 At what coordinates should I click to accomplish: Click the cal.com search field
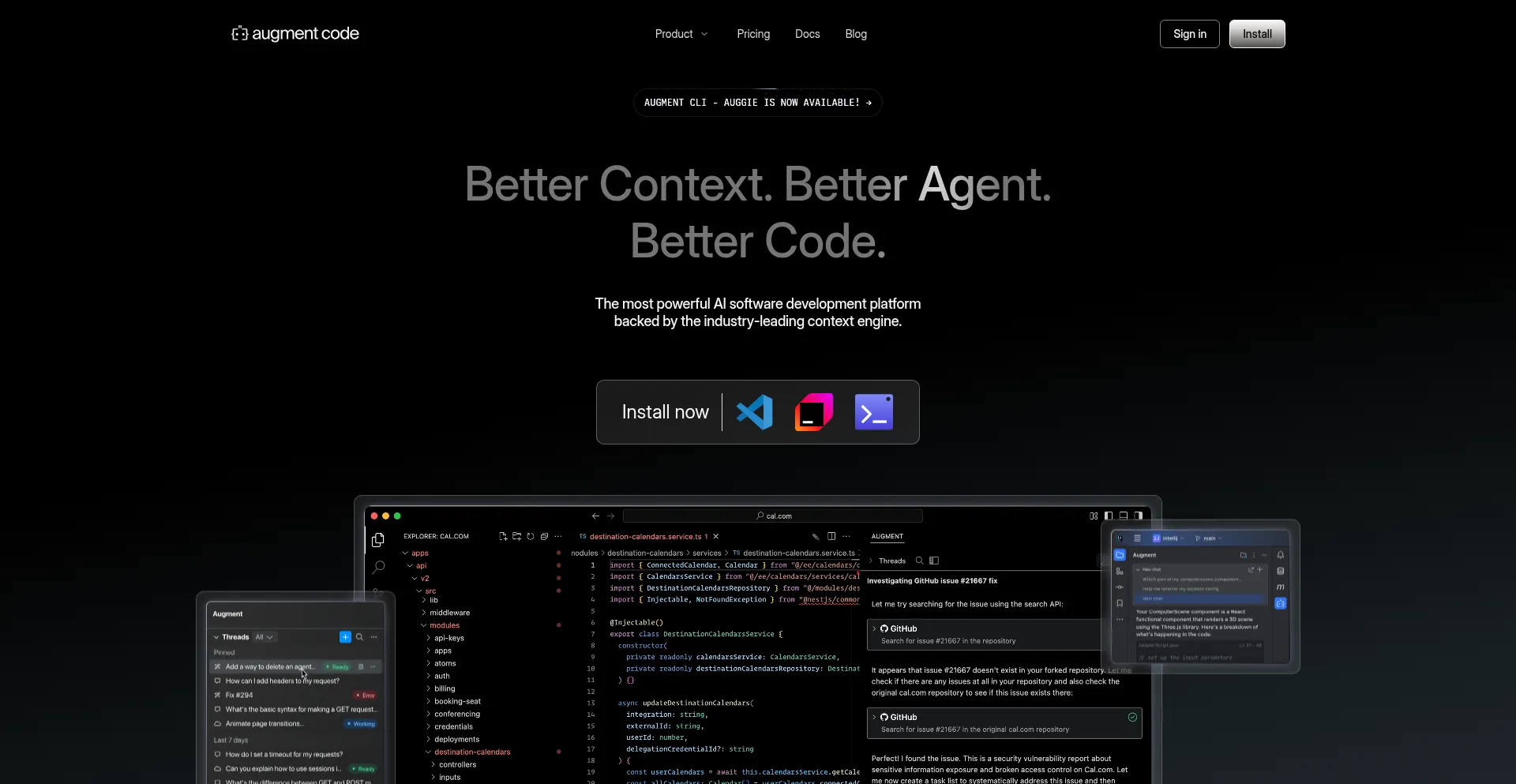coord(773,516)
